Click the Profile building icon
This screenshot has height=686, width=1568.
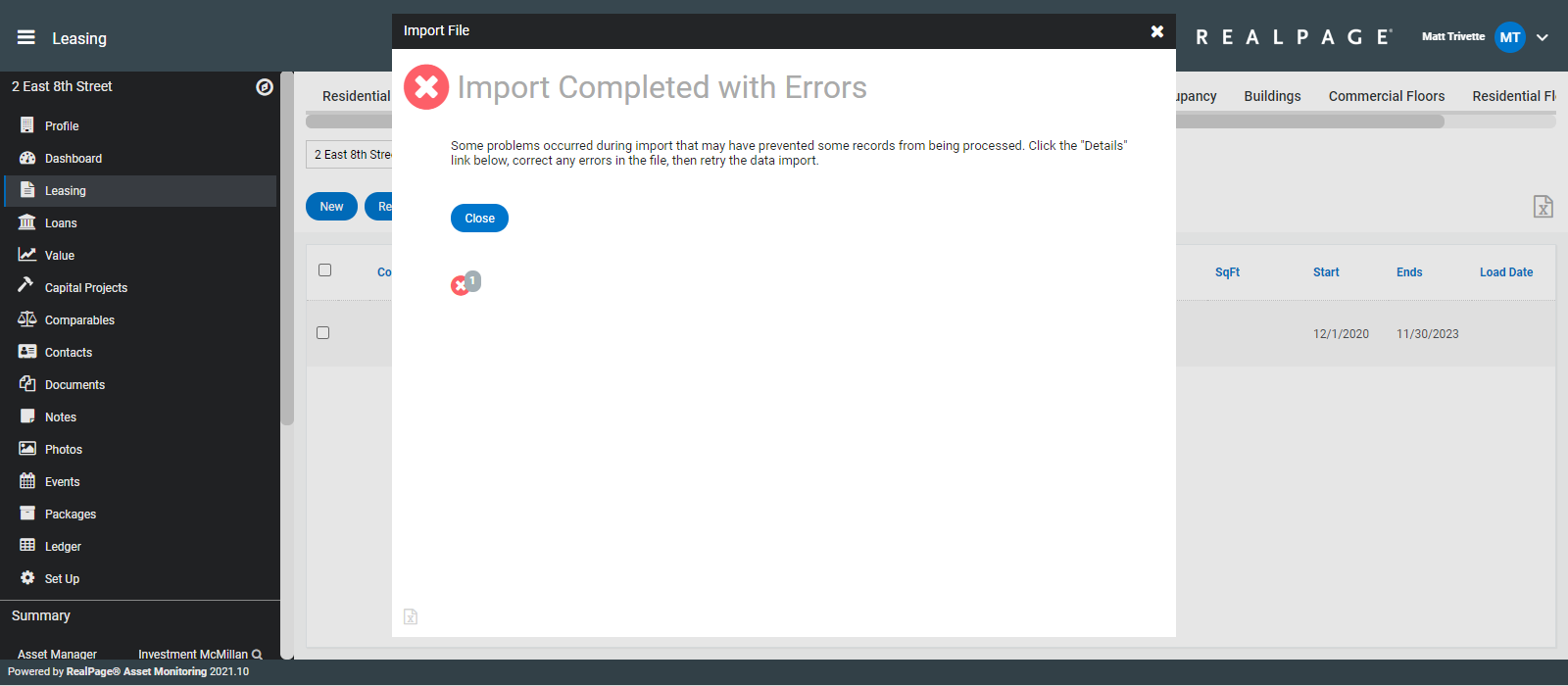(27, 125)
